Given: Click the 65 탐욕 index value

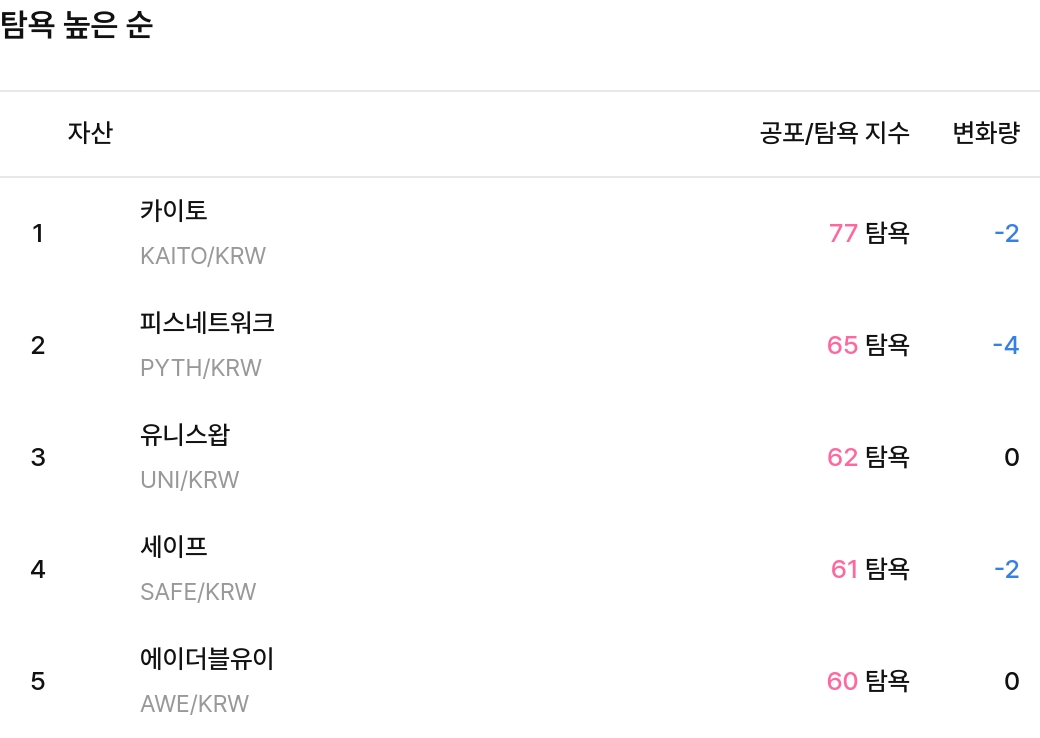Looking at the screenshot, I should pyautogui.click(x=868, y=345).
